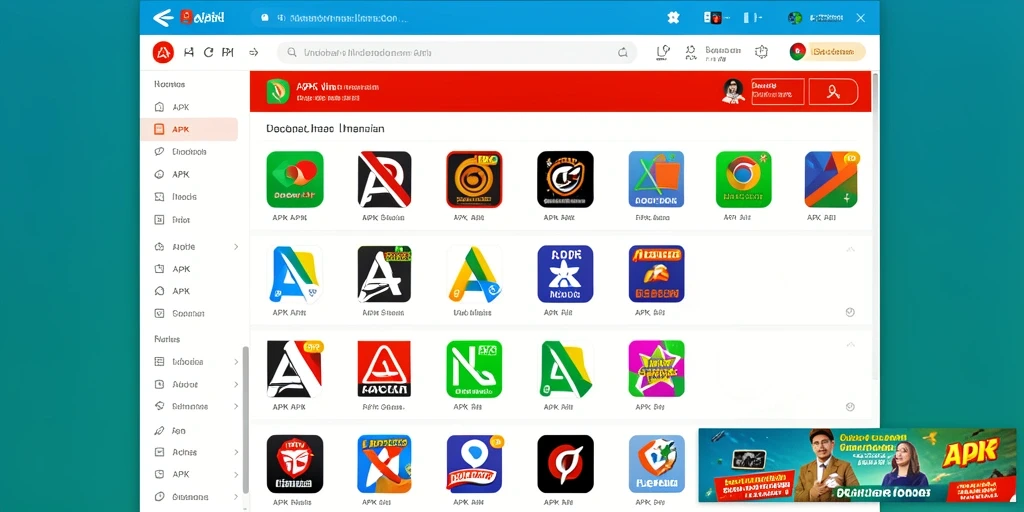Expand the sidebar row with the list-grid icon
The width and height of the screenshot is (1024, 512).
[x=197, y=362]
